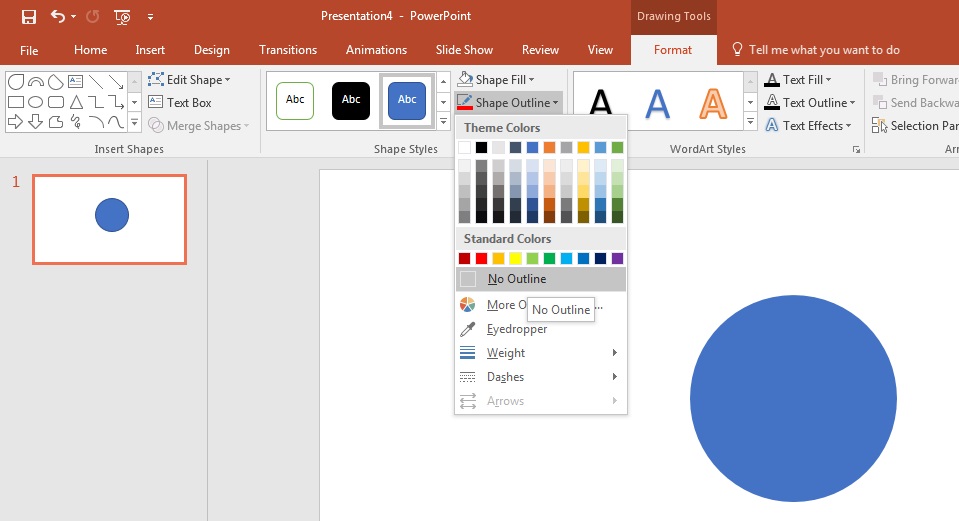
Task: Switch to the Insert tab
Action: (x=150, y=50)
